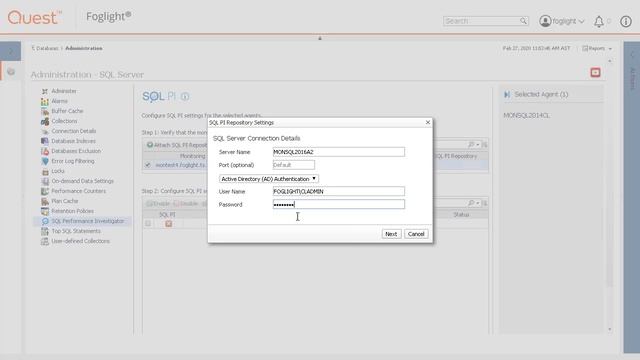Open the notifications bell
The width and height of the screenshot is (640, 360).
[x=598, y=21]
